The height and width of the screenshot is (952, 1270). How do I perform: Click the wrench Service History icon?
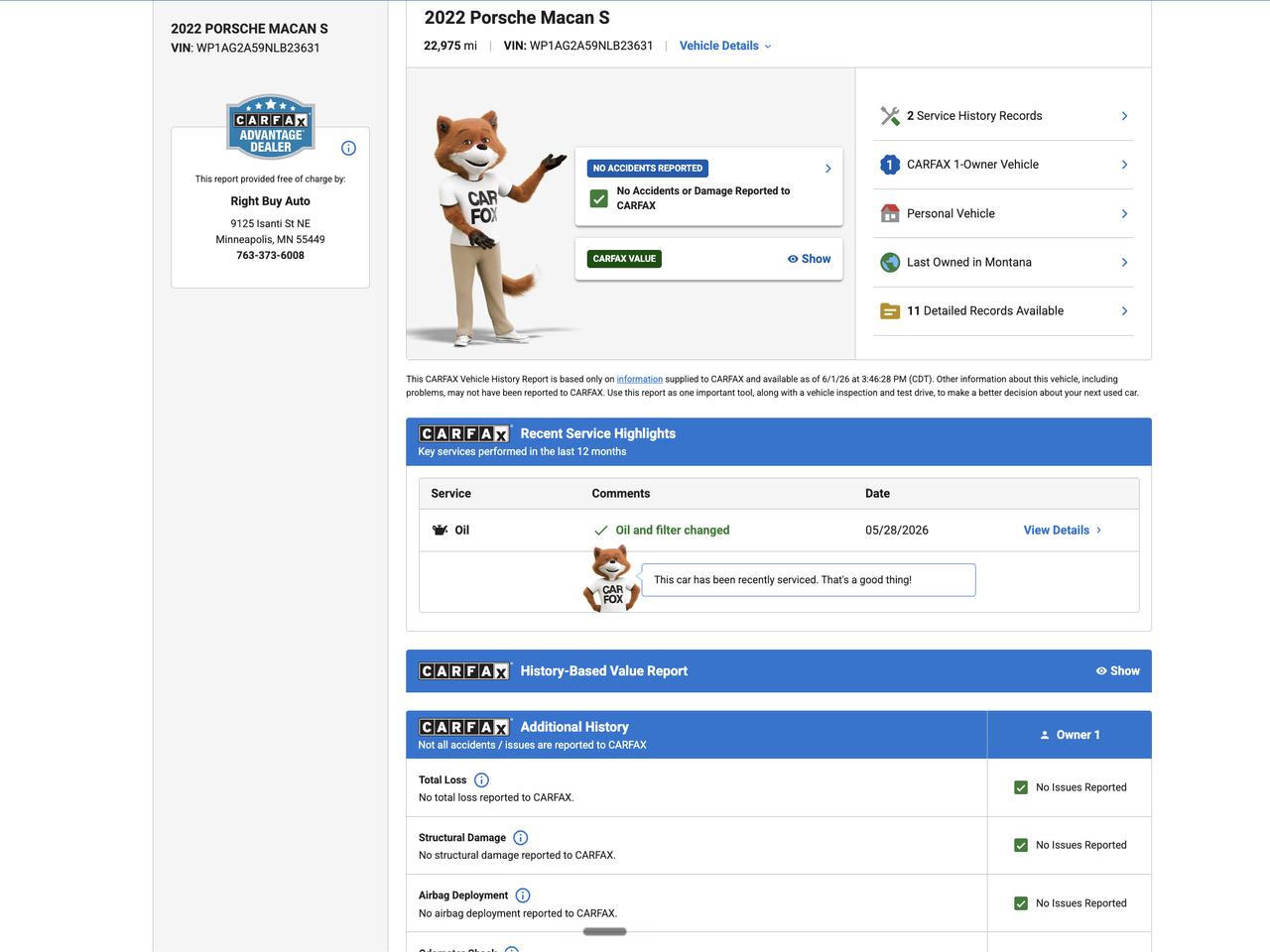[x=890, y=116]
